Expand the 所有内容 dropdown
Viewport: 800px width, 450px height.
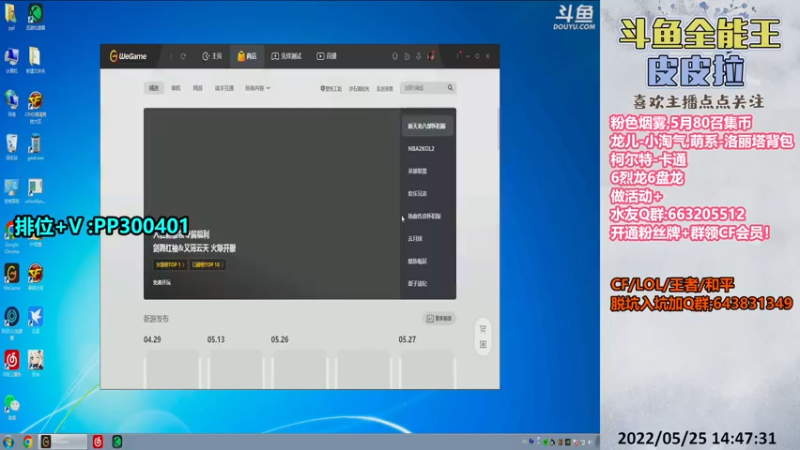click(257, 88)
